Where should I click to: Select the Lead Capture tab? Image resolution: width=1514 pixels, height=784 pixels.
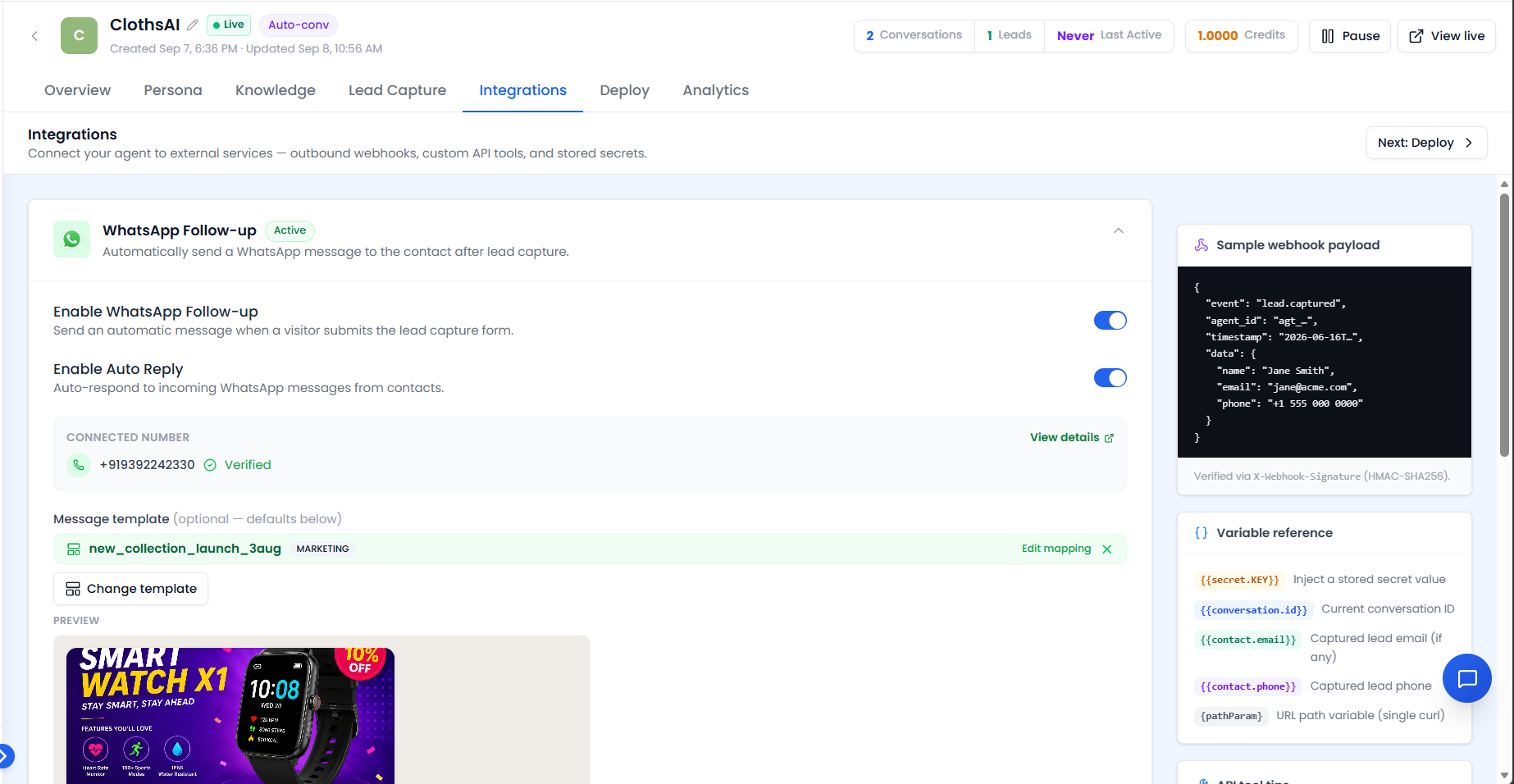[398, 90]
